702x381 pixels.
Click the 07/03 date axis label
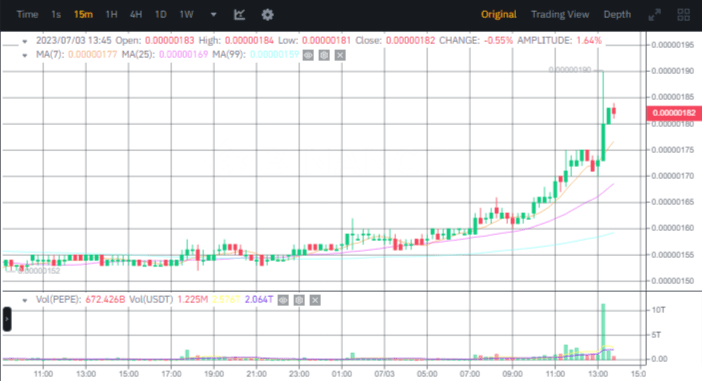(x=384, y=374)
